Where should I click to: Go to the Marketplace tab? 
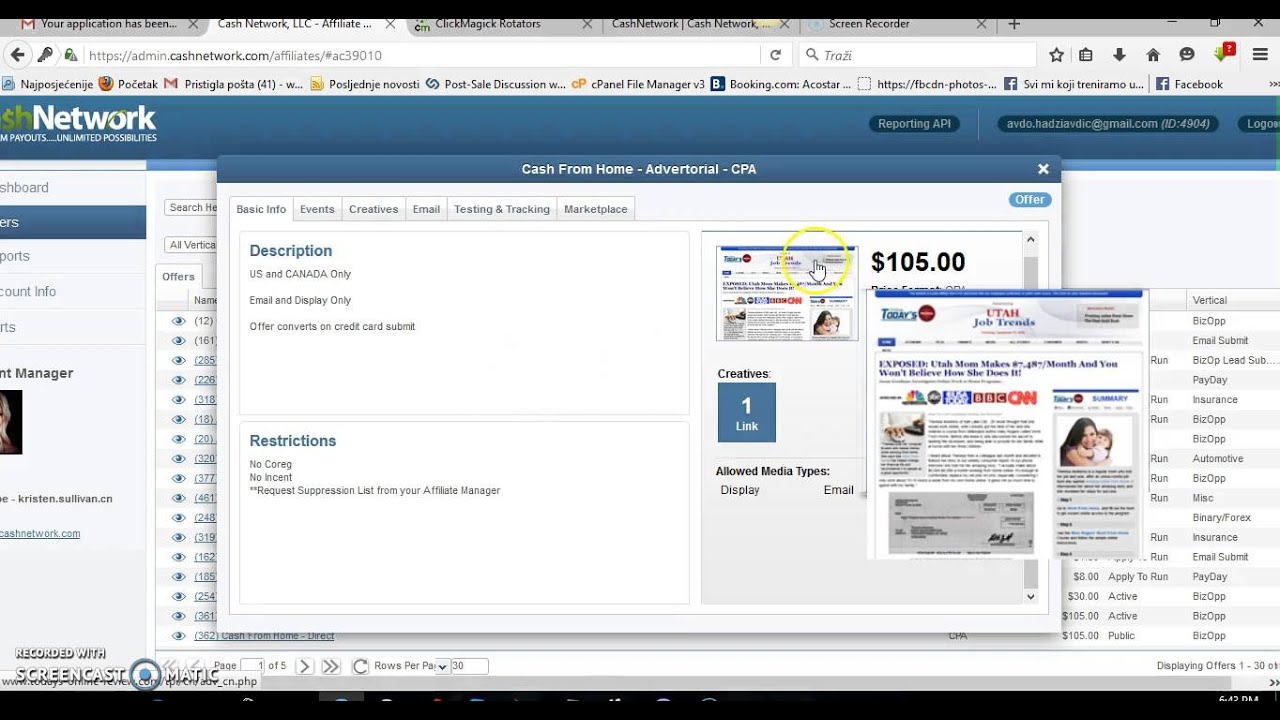point(596,209)
